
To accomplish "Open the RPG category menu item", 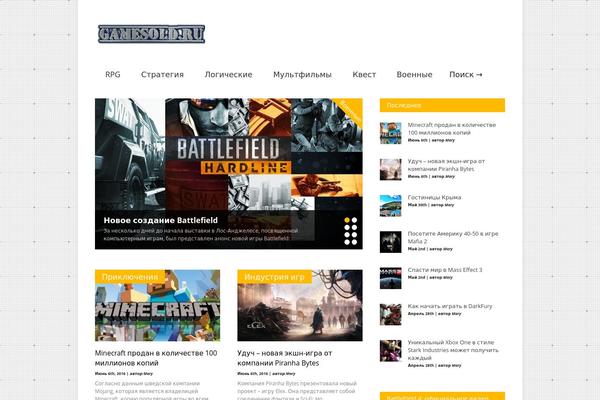I will tap(112, 75).
